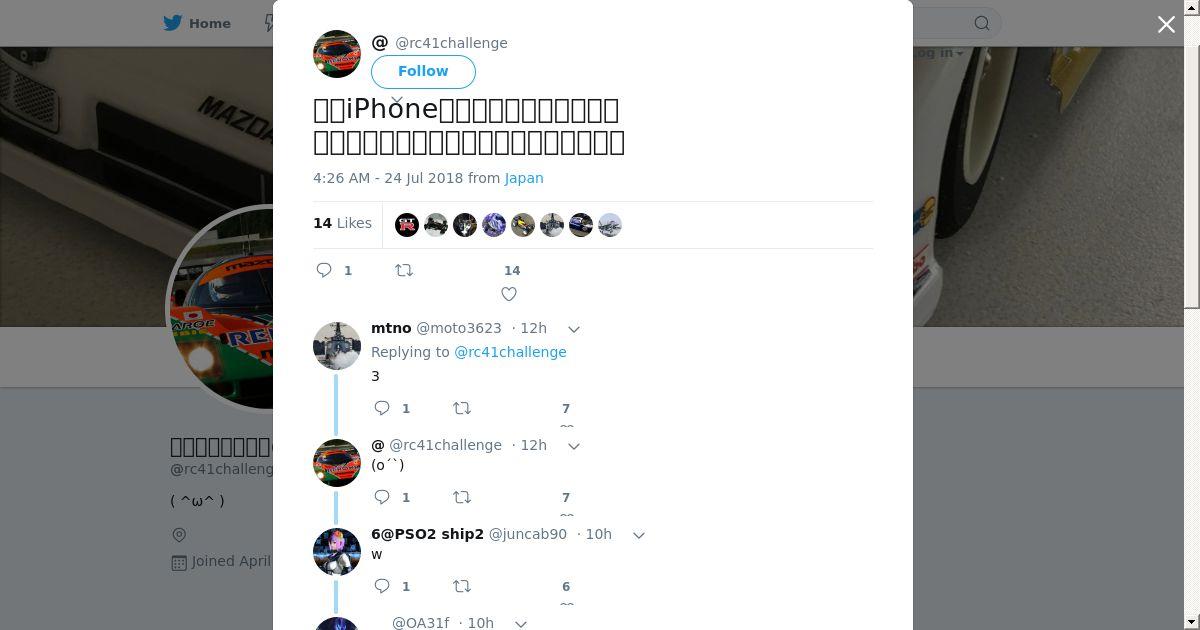The height and width of the screenshot is (630, 1200).
Task: Retweet the 6@PSO2 ship2 comment
Action: click(x=462, y=586)
